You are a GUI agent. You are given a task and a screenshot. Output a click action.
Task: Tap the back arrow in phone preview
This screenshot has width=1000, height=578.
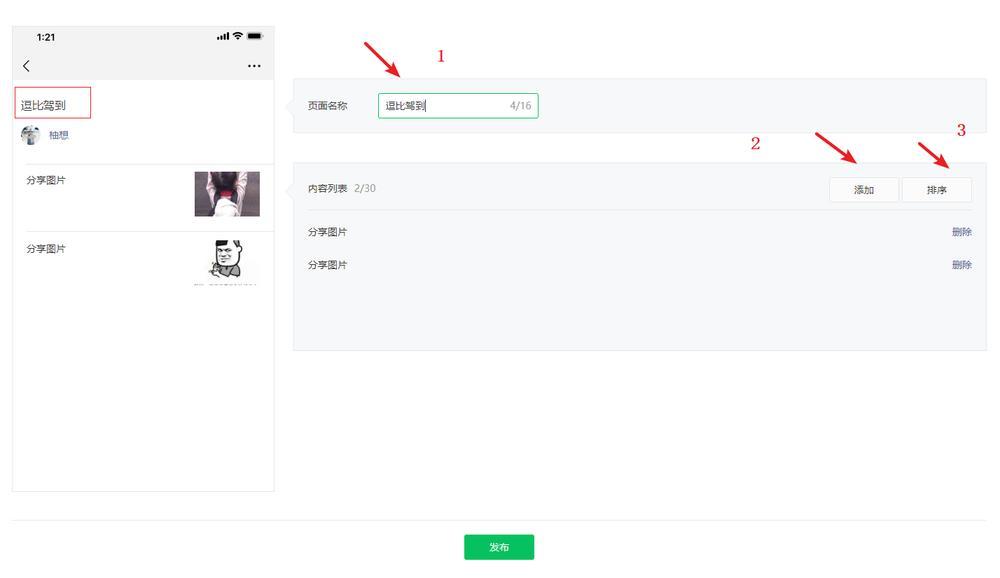point(26,66)
